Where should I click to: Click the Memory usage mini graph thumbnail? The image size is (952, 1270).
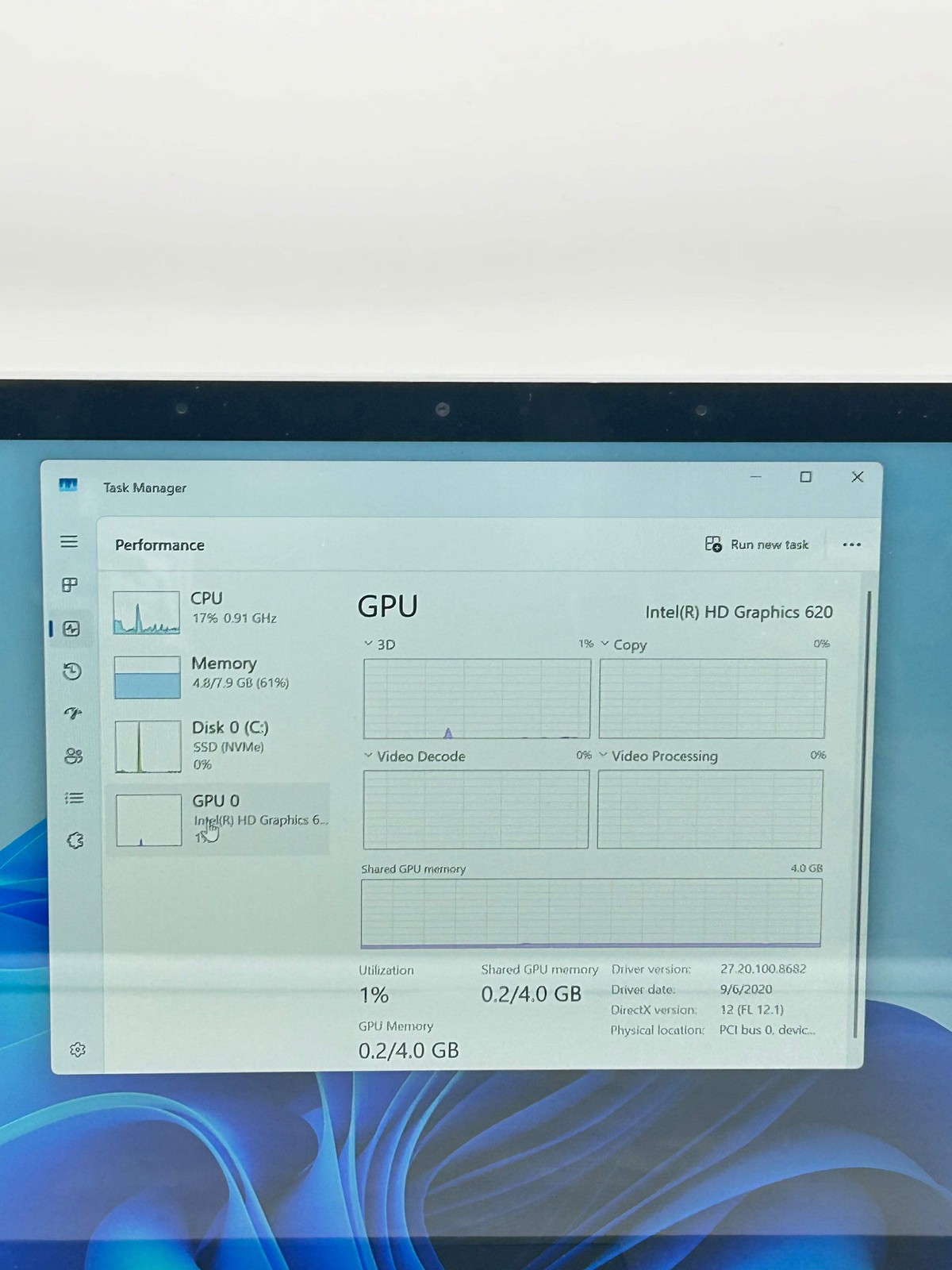pos(148,677)
